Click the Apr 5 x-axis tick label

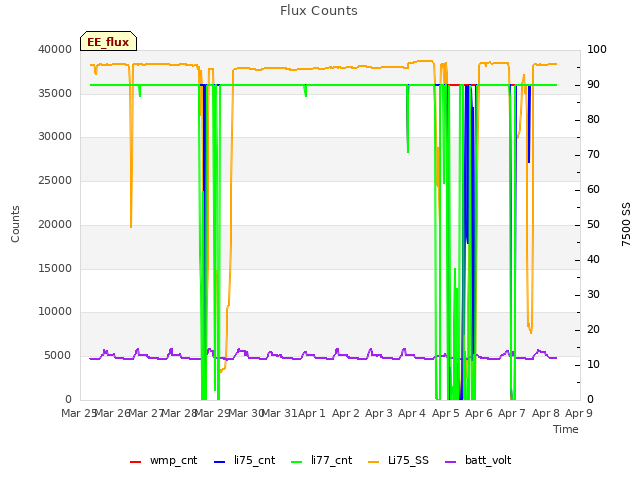coord(445,413)
